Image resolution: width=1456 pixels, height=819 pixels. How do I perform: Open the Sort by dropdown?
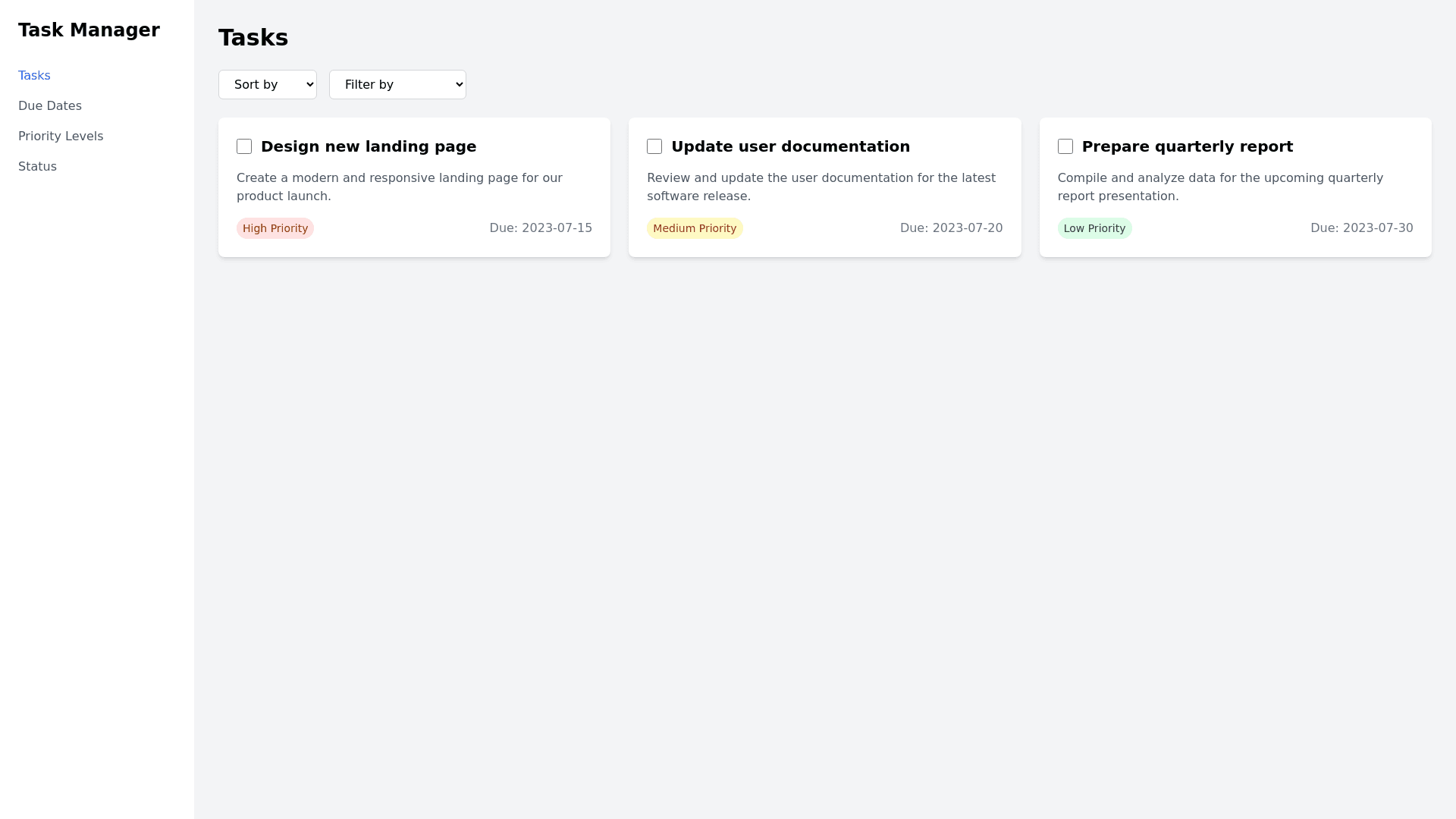[268, 84]
